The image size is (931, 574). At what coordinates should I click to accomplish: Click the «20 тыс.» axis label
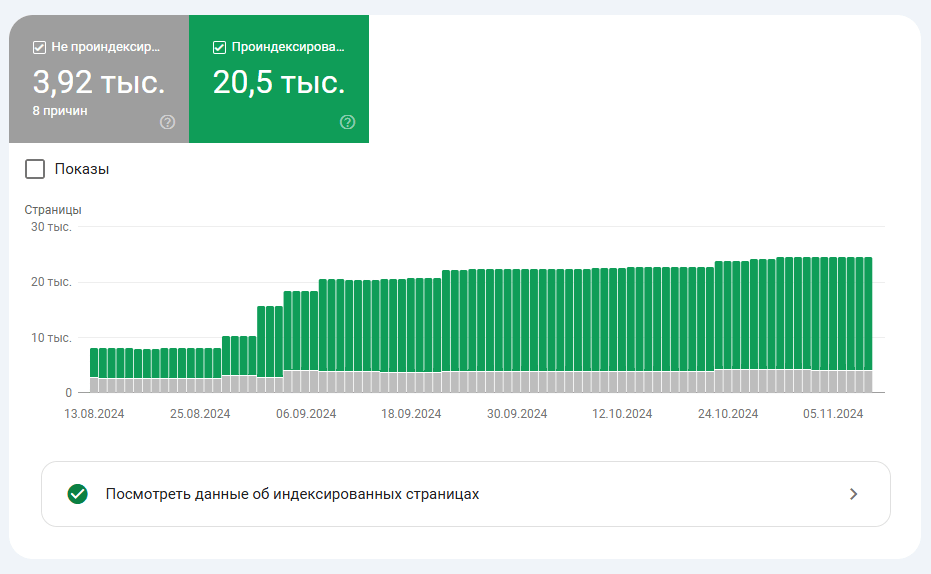(51, 282)
